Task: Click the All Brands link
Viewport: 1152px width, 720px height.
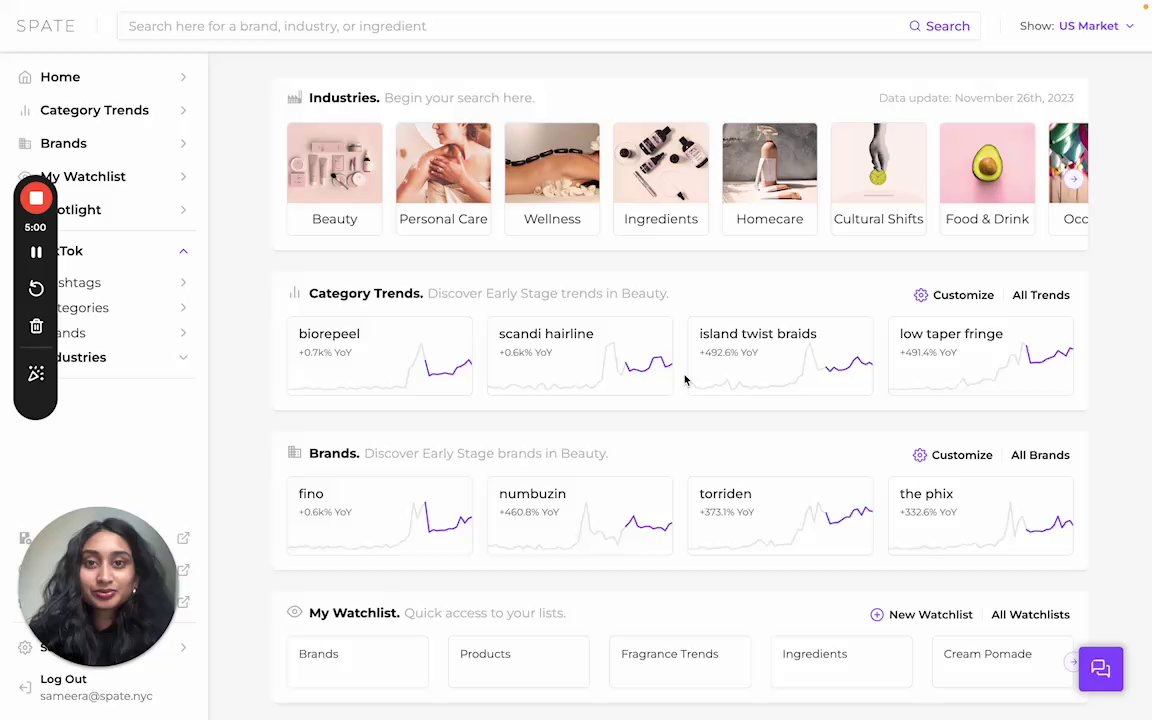Action: (1039, 455)
